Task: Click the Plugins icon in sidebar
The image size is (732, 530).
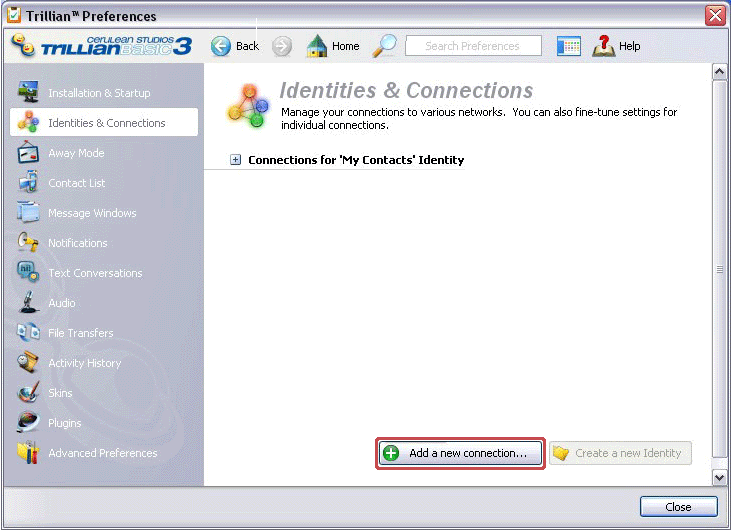Action: 28,422
